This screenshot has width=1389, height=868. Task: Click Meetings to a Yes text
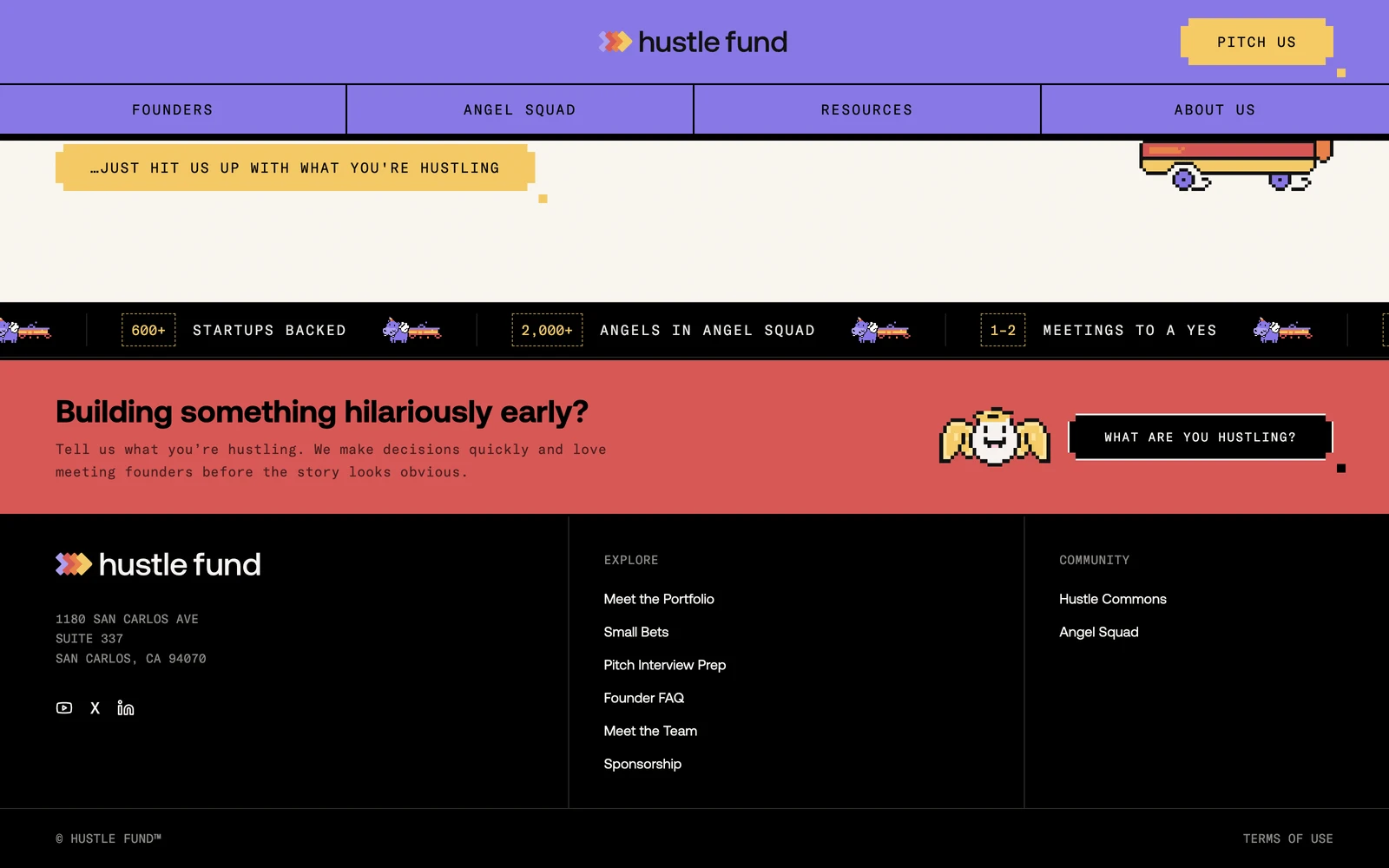pos(1129,330)
